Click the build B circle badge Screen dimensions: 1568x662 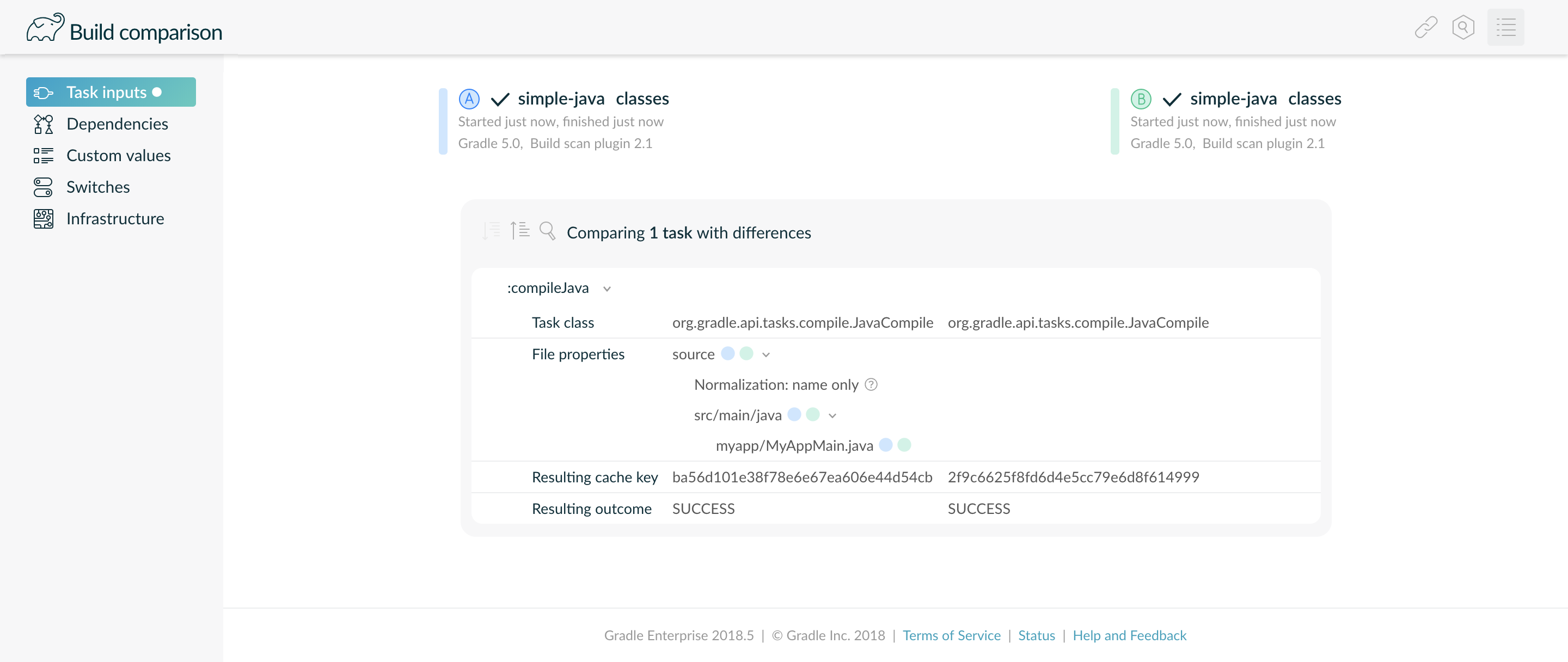click(1141, 99)
